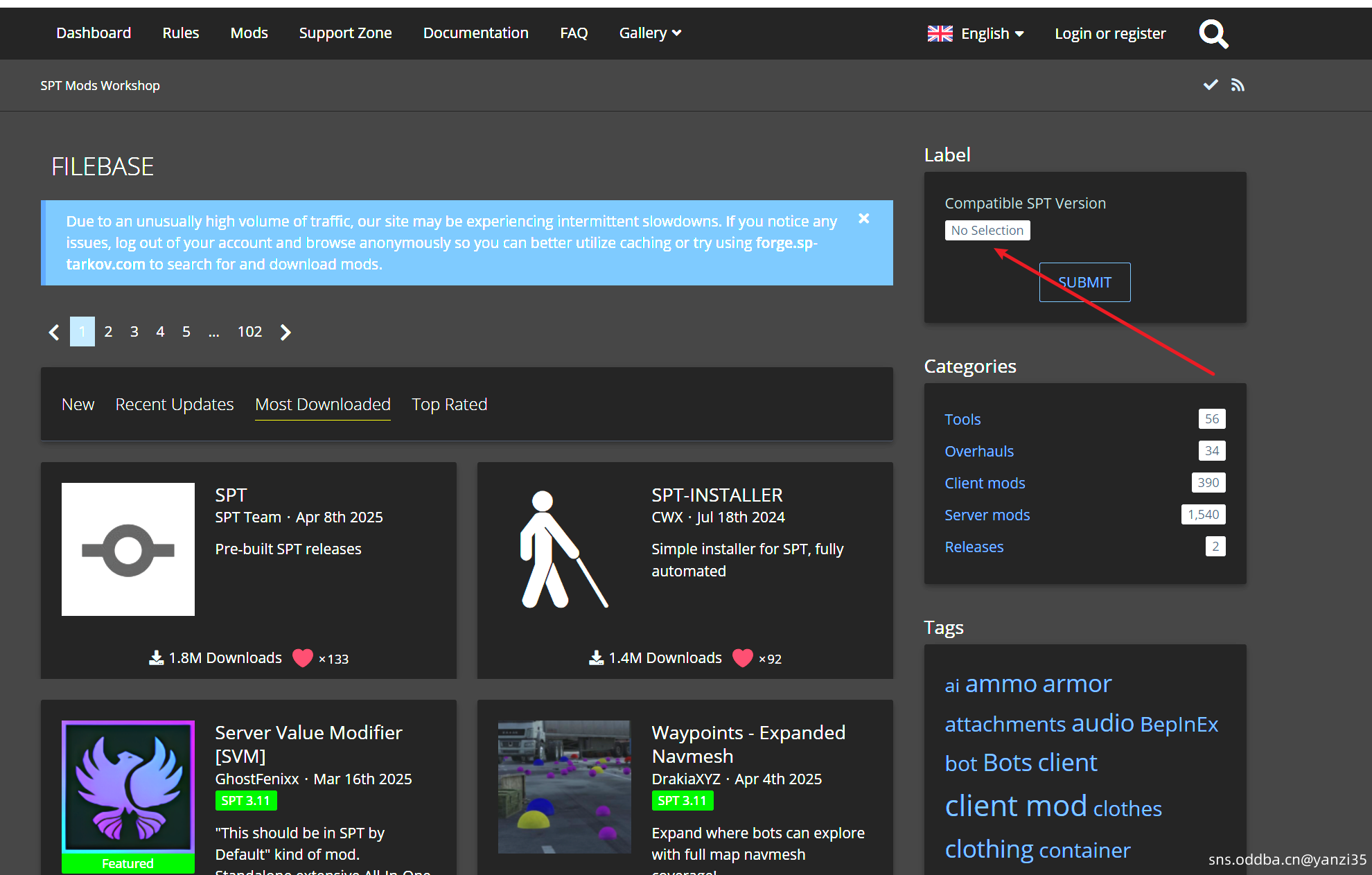
Task: Select the attachments tag
Action: (1005, 724)
